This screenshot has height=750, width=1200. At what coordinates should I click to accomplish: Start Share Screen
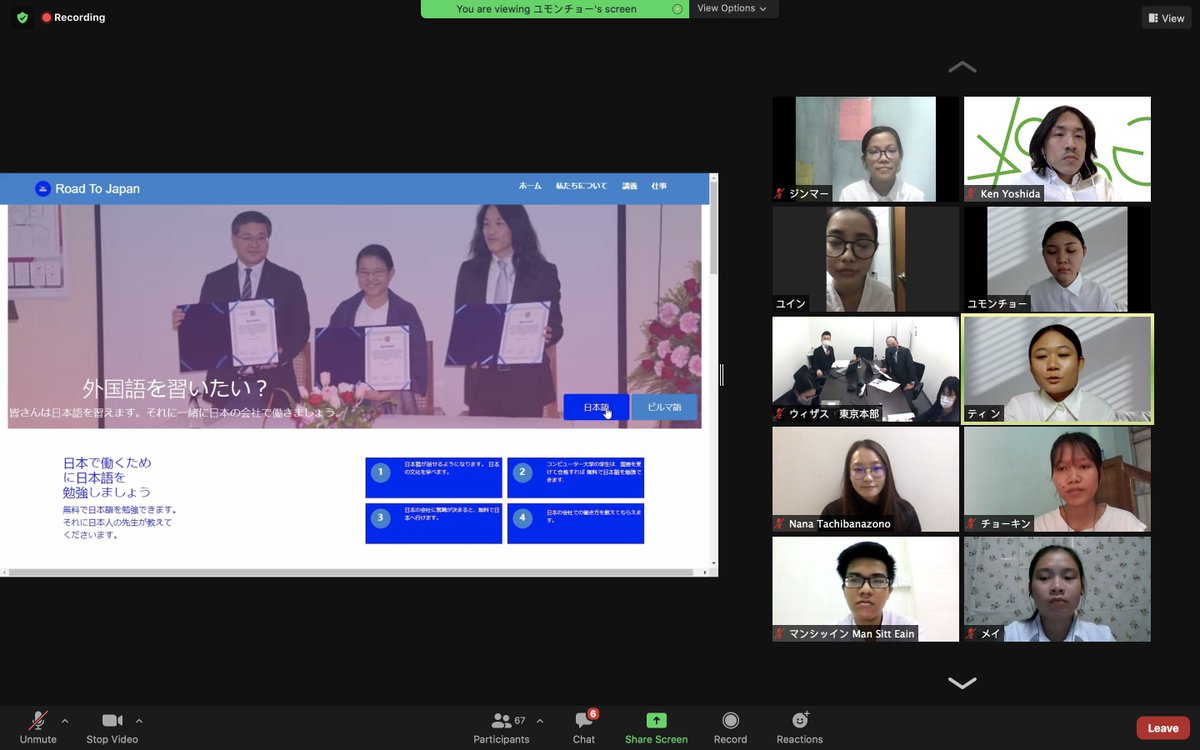[656, 727]
